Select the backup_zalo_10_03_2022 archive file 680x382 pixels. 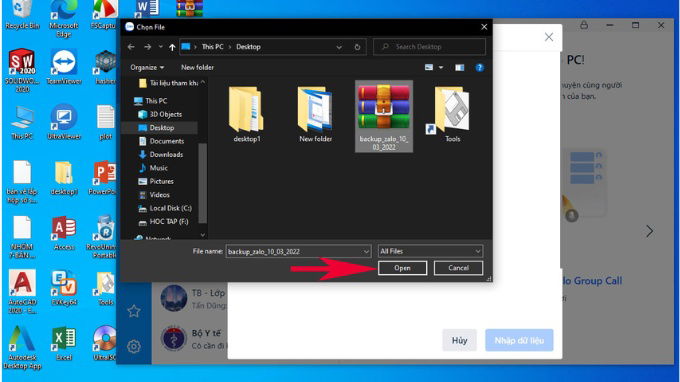[x=384, y=116]
